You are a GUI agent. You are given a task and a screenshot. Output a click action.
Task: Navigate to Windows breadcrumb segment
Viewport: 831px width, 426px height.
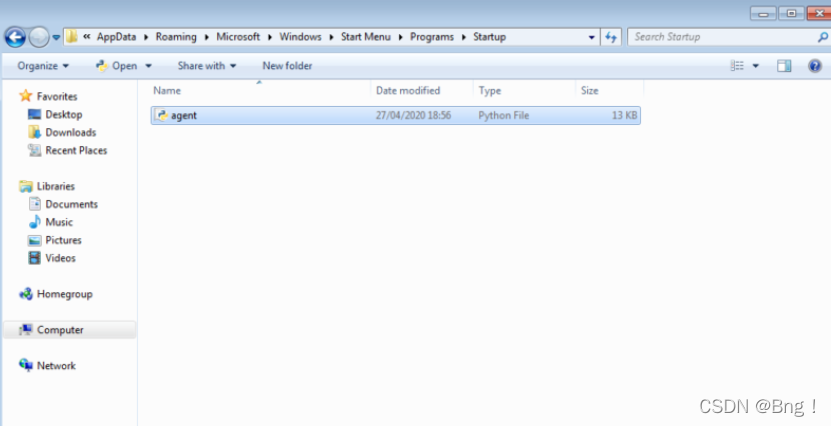click(300, 37)
